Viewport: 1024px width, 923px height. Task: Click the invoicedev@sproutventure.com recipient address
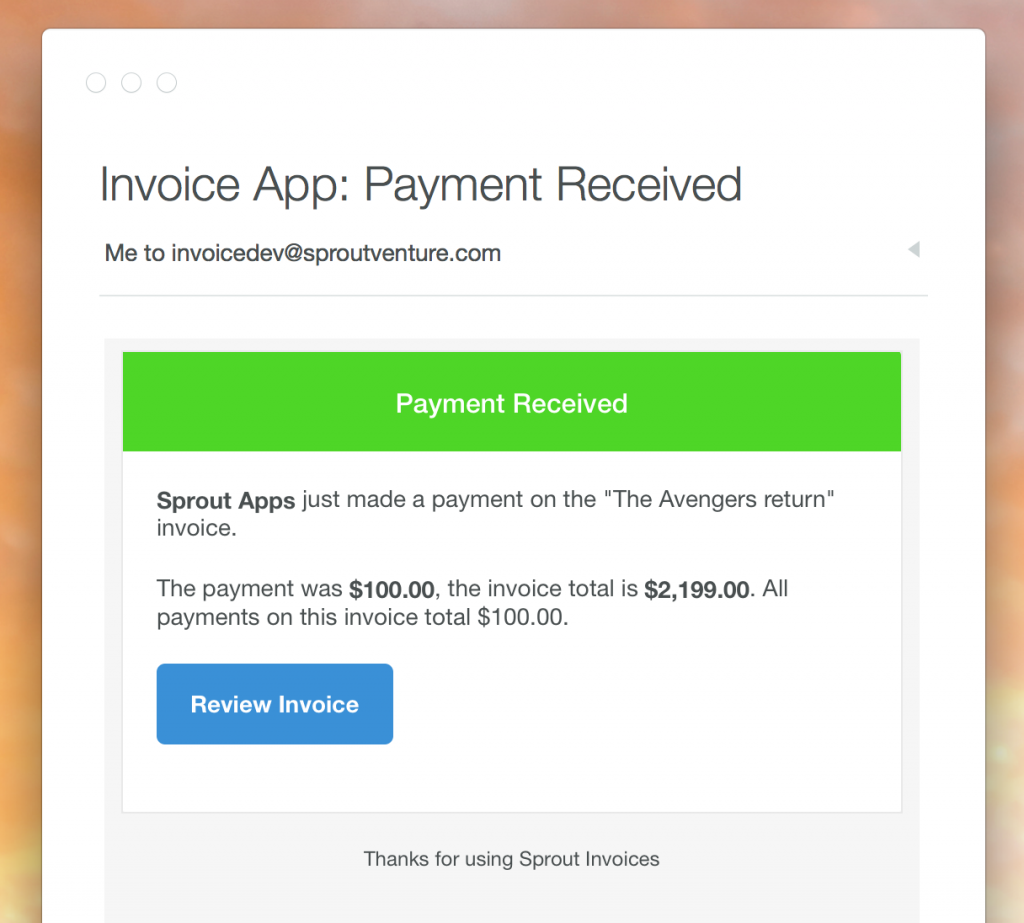(336, 253)
